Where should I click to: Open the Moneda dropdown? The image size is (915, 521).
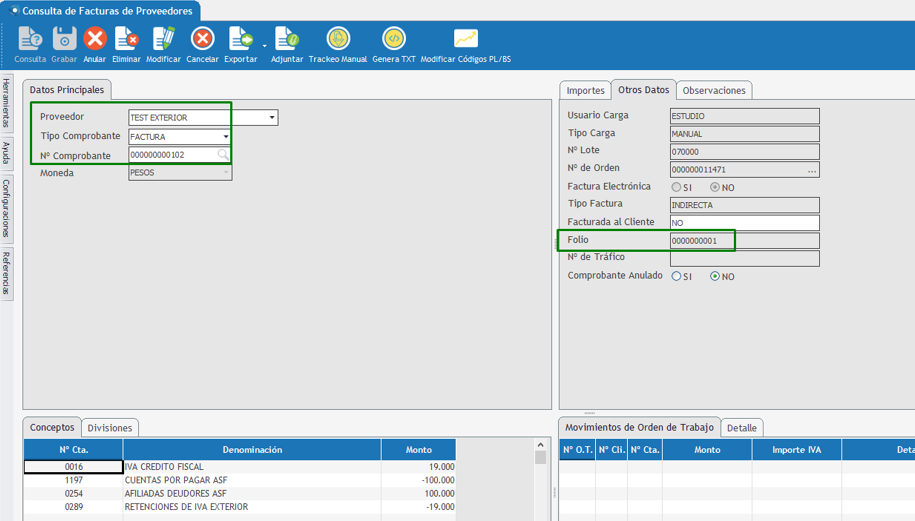pyautogui.click(x=226, y=173)
